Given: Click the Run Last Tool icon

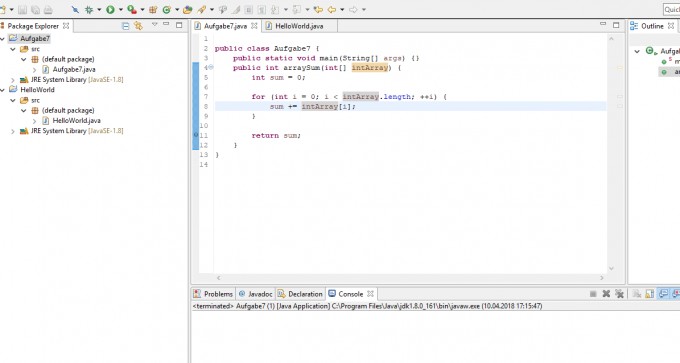Looking at the screenshot, I should coord(132,10).
